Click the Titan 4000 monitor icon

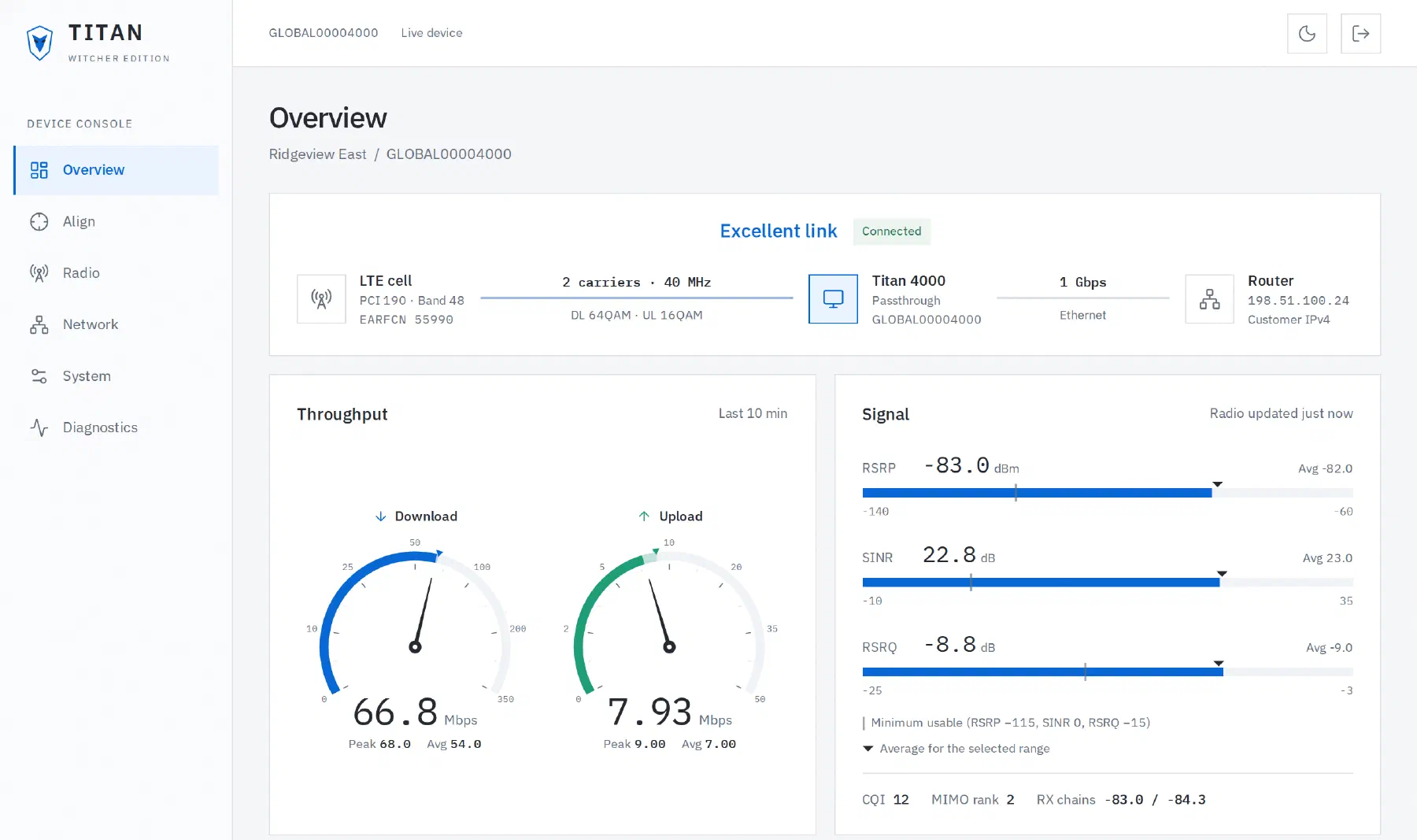(x=833, y=299)
